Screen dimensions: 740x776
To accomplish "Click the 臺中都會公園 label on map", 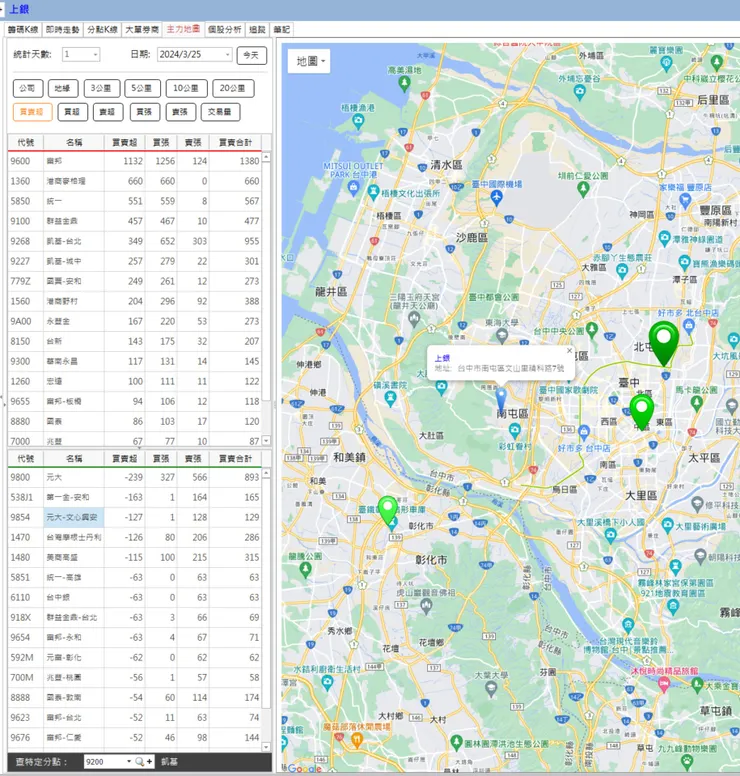I will coord(493,297).
